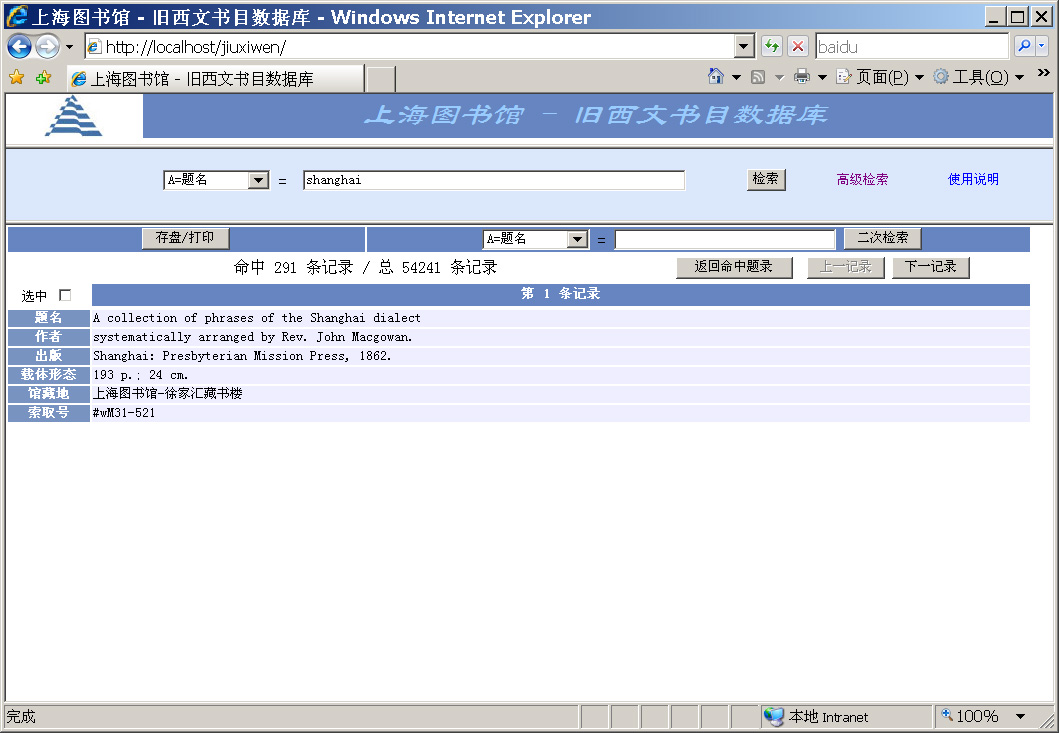Click the 命中 291 条记录 result count text
The image size is (1059, 733).
293,268
